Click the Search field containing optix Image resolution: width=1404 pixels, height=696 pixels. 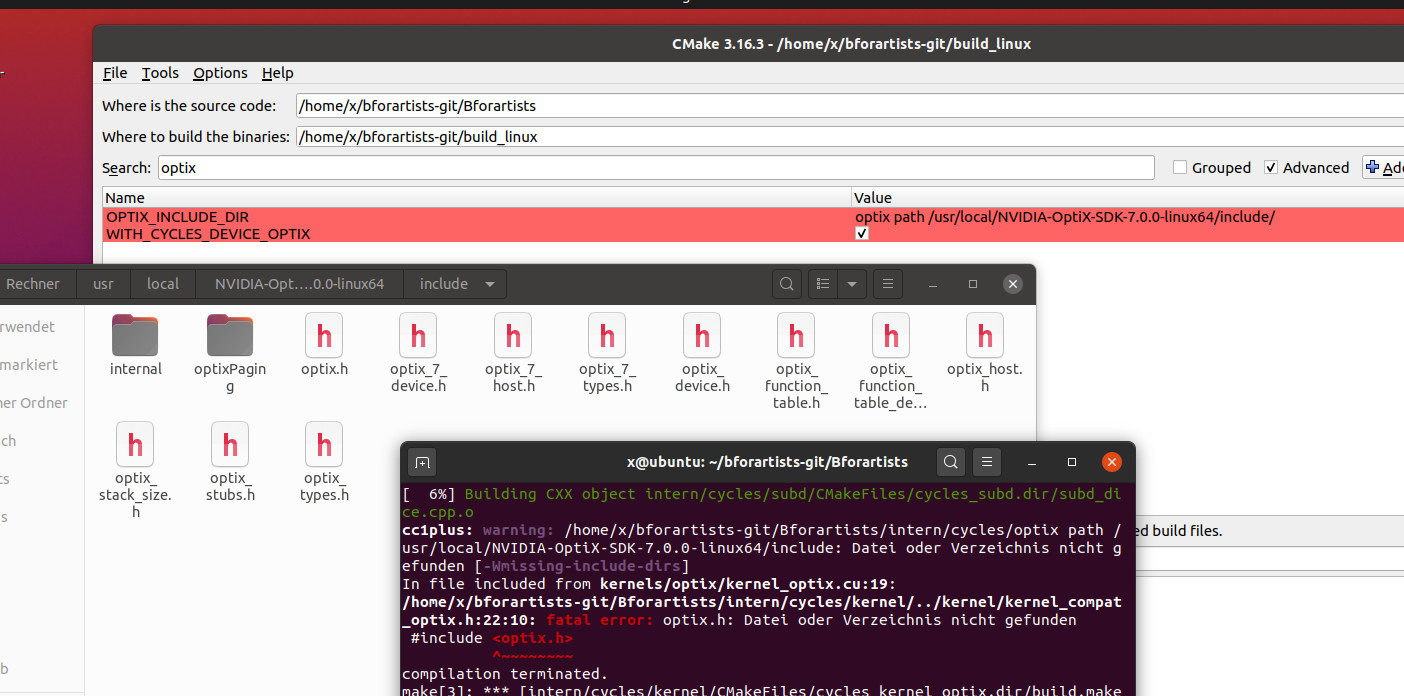tap(655, 168)
